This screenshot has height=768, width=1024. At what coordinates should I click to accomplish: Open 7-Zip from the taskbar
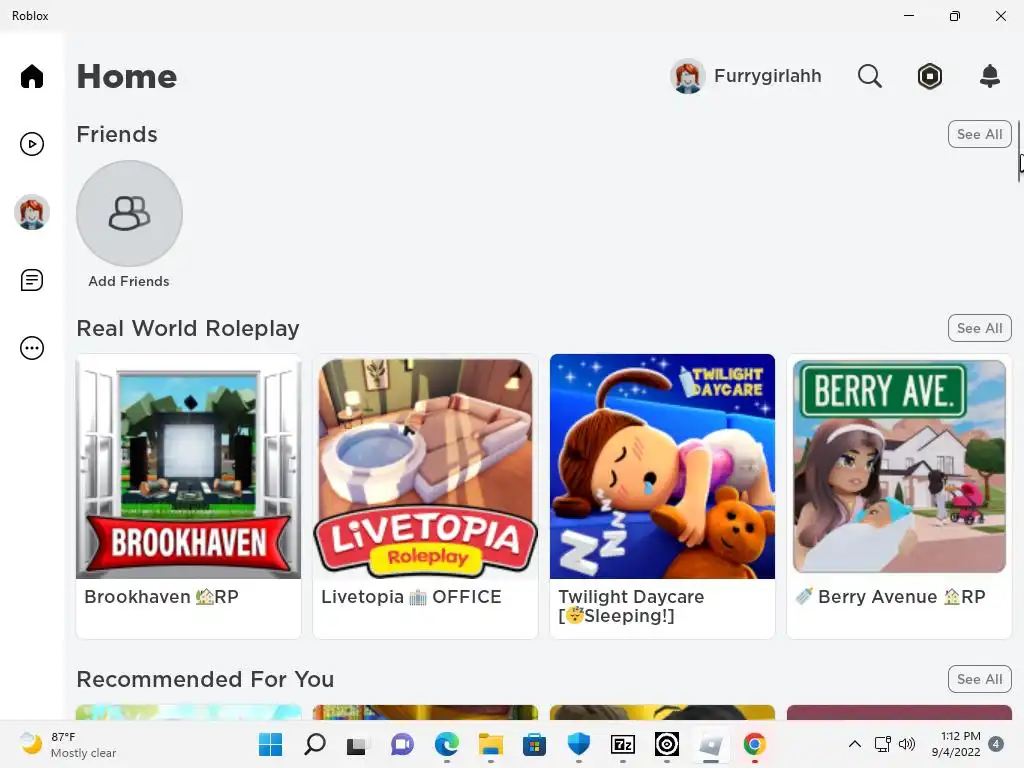pos(622,744)
